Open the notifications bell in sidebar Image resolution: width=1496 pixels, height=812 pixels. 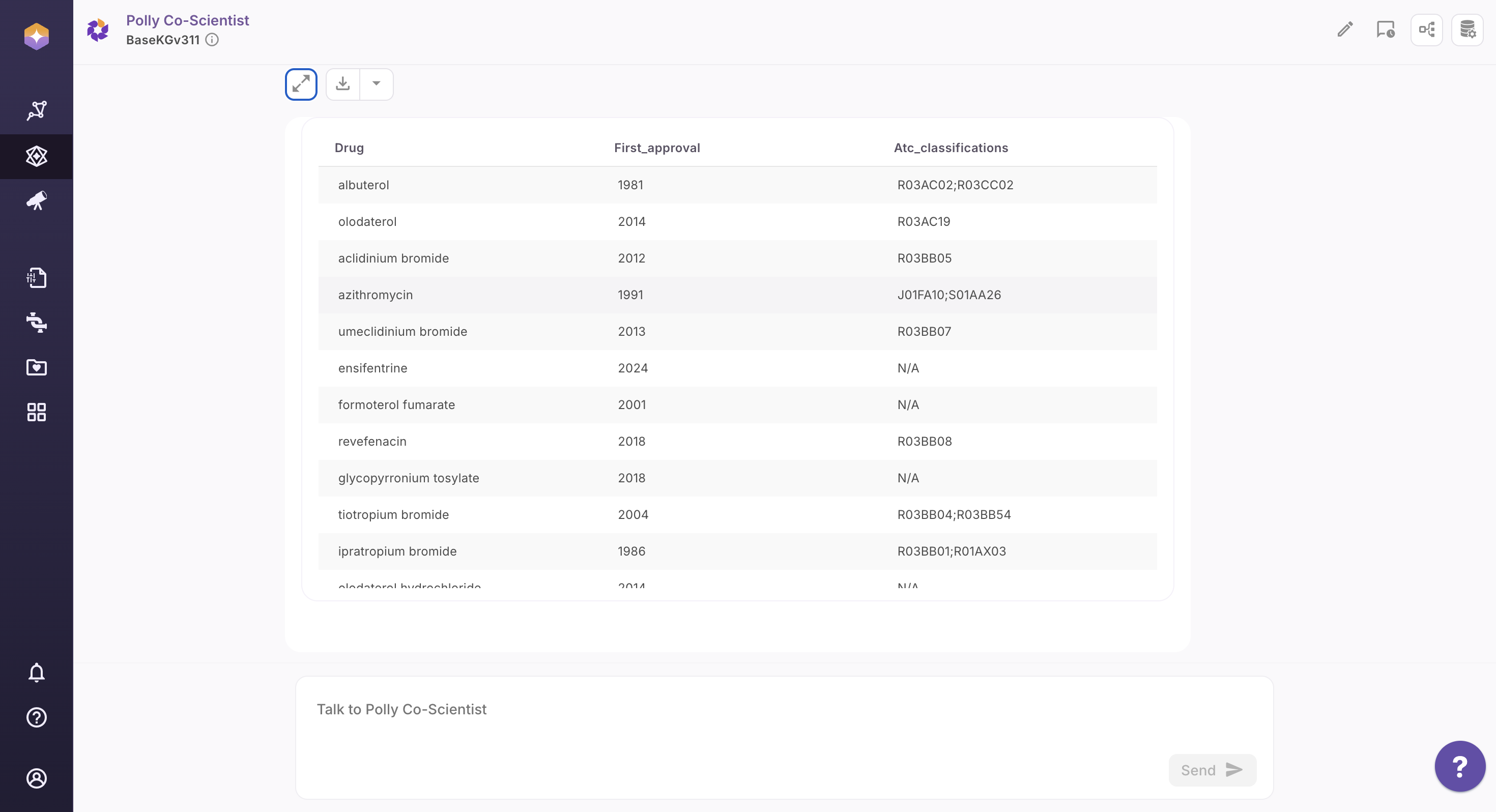click(x=36, y=672)
